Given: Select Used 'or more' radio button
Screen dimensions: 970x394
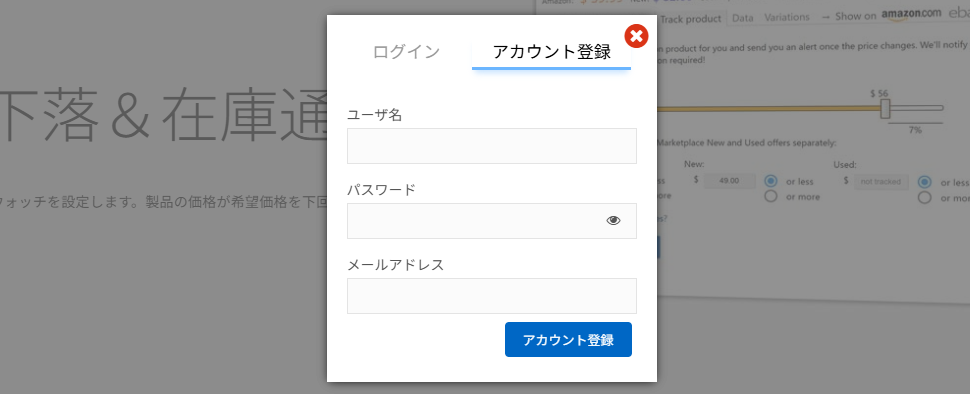Looking at the screenshot, I should pos(925,198).
